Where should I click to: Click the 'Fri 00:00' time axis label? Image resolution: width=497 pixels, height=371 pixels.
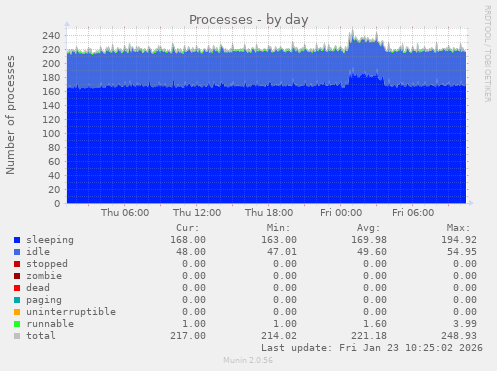pyautogui.click(x=341, y=213)
